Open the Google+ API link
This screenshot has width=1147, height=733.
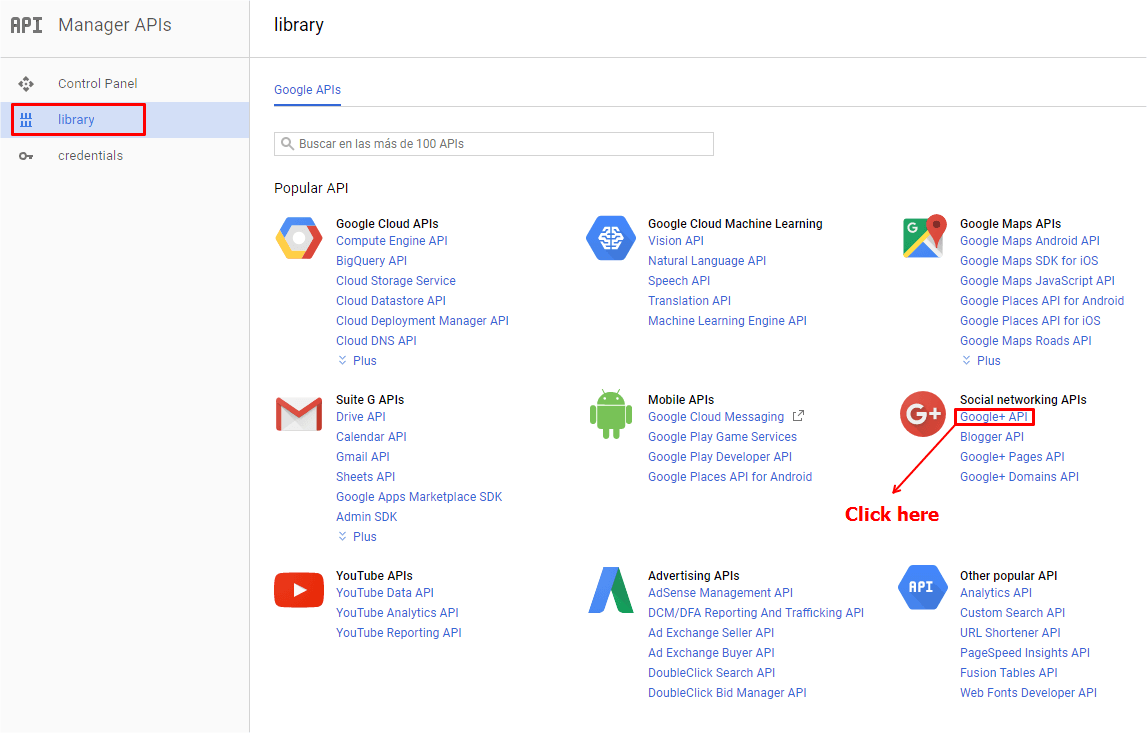pos(994,417)
